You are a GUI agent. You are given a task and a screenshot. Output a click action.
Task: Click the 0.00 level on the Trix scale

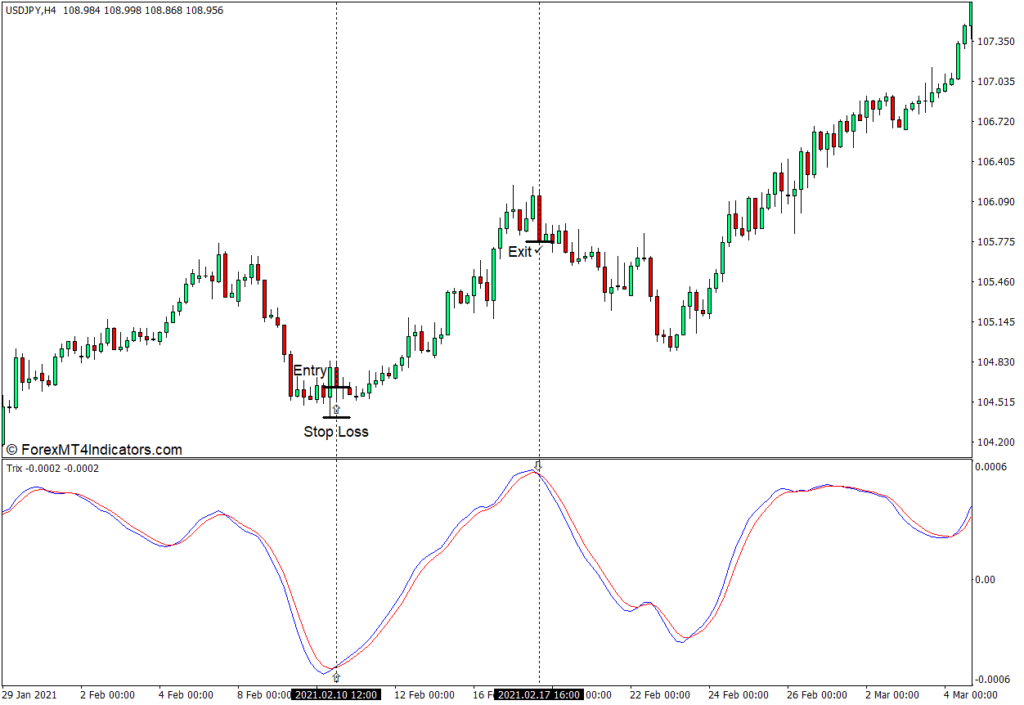(x=984, y=579)
